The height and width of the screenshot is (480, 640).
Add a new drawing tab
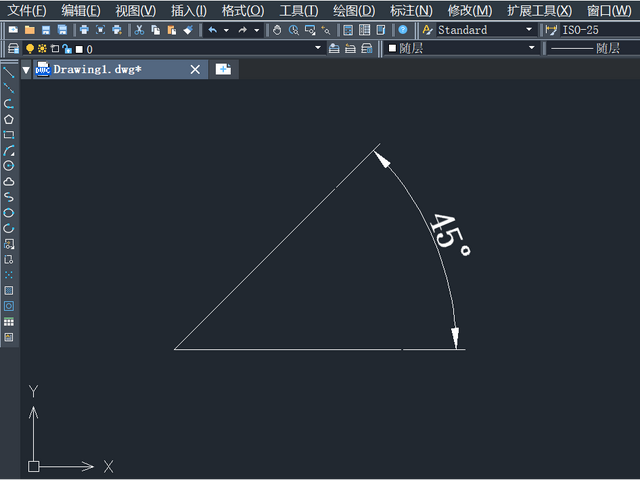[223, 69]
